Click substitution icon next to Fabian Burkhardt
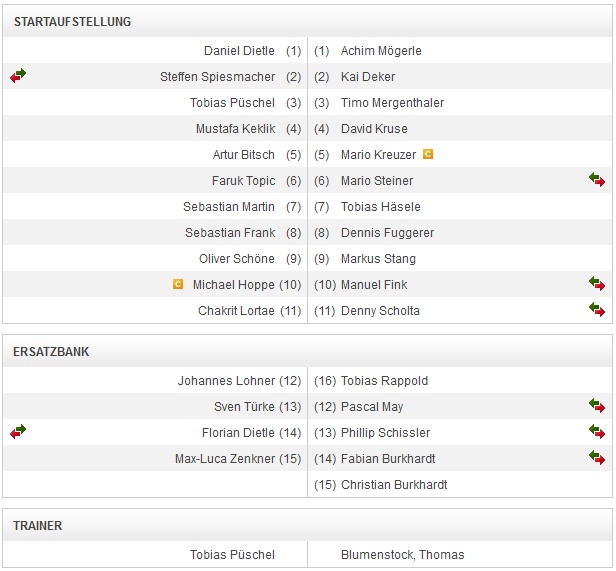Viewport: 616px width, 571px height. click(x=597, y=458)
